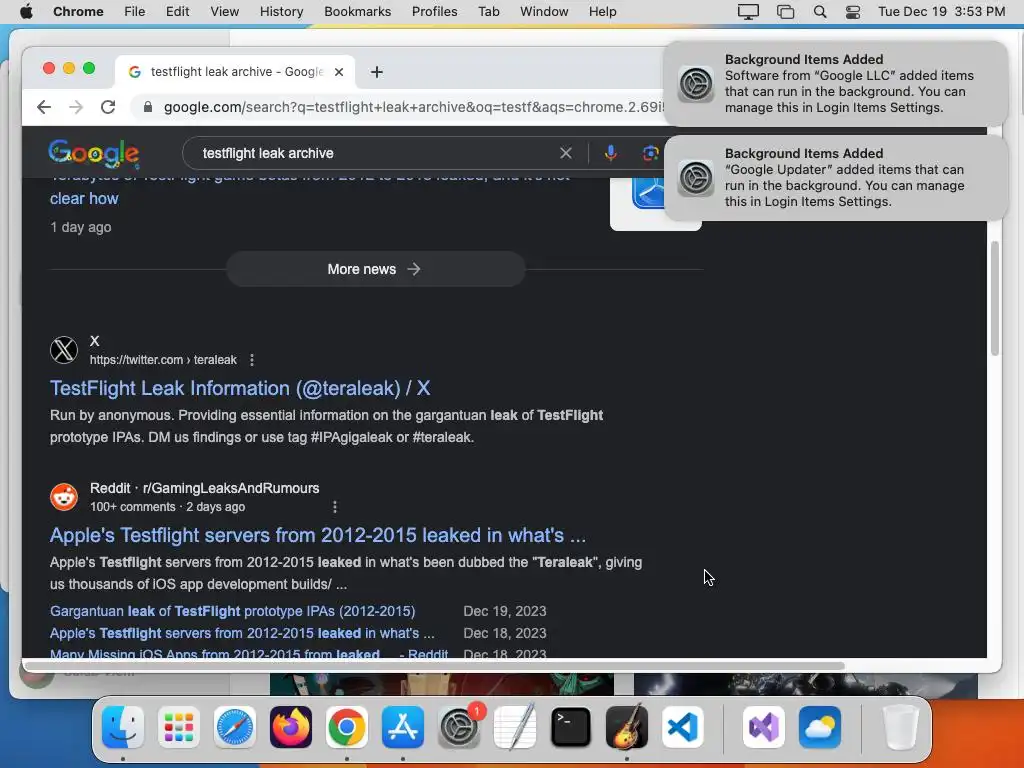The height and width of the screenshot is (768, 1024).
Task: Click the Chrome address bar URL
Action: (x=414, y=107)
